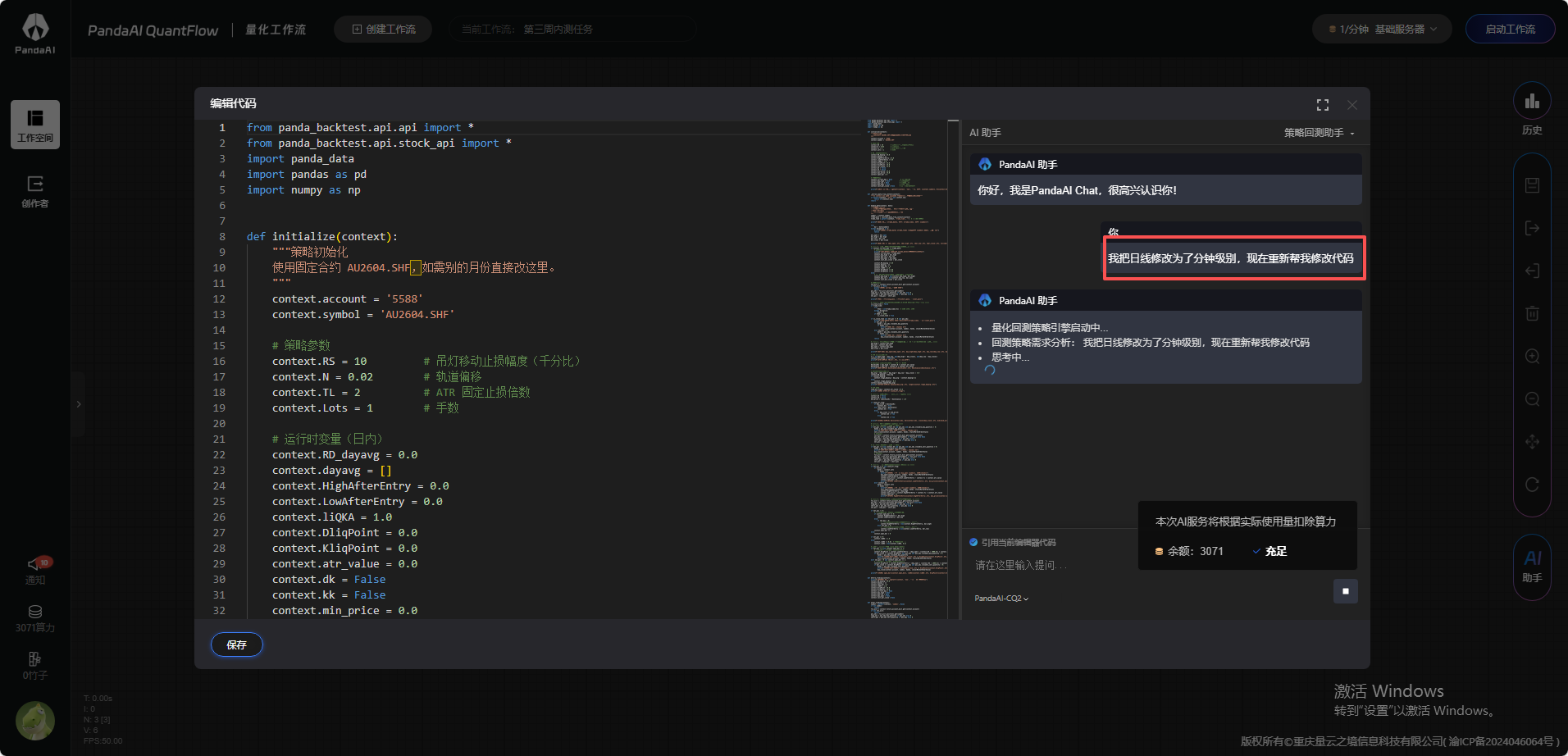This screenshot has width=1568, height=756.
Task: Go to the 创作者 creator section
Action: coord(35,192)
